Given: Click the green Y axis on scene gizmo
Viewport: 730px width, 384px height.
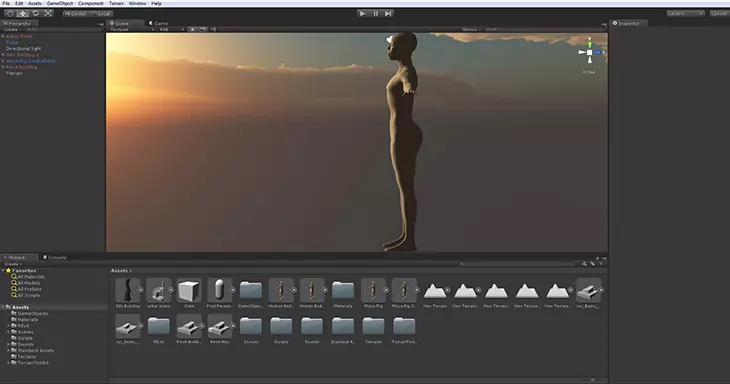Looking at the screenshot, I should point(589,44).
